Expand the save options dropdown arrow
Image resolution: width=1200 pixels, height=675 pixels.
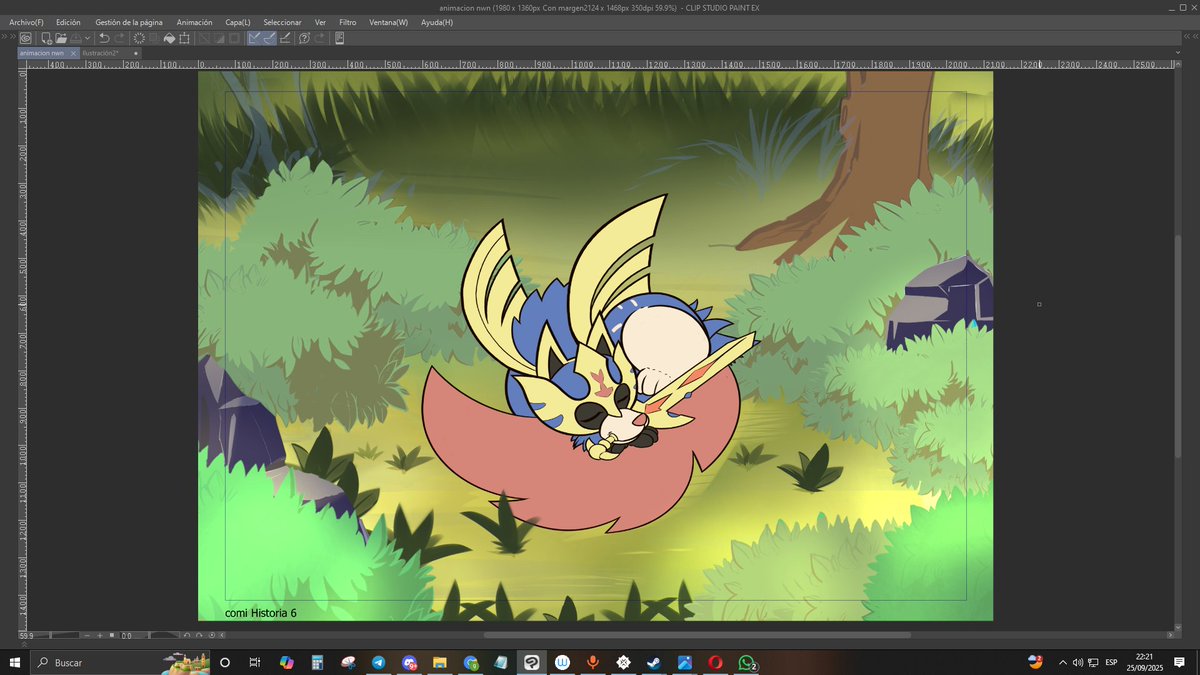coord(87,38)
